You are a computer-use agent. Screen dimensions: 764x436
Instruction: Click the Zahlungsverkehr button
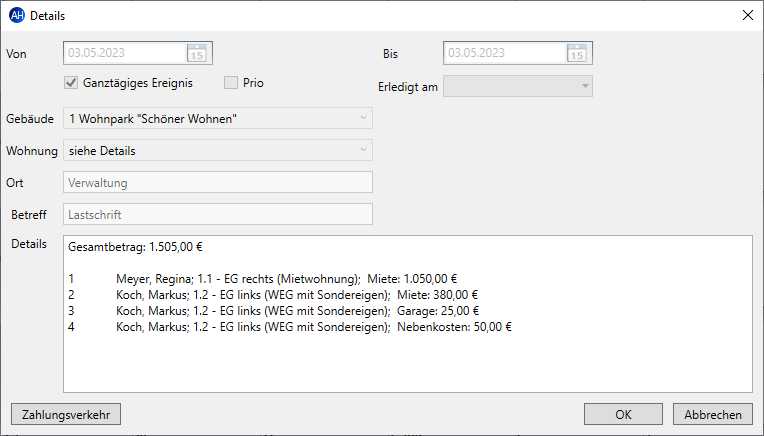click(66, 415)
